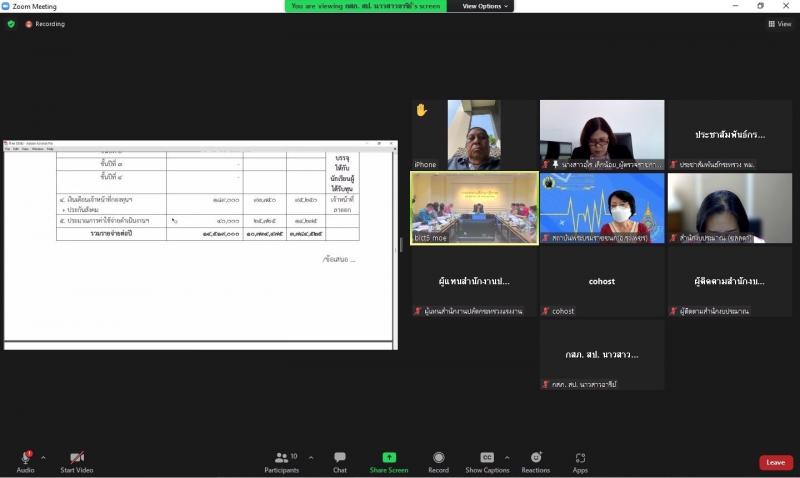Unmute using the Audio microphone icon
The image size is (800, 478).
click(x=26, y=457)
